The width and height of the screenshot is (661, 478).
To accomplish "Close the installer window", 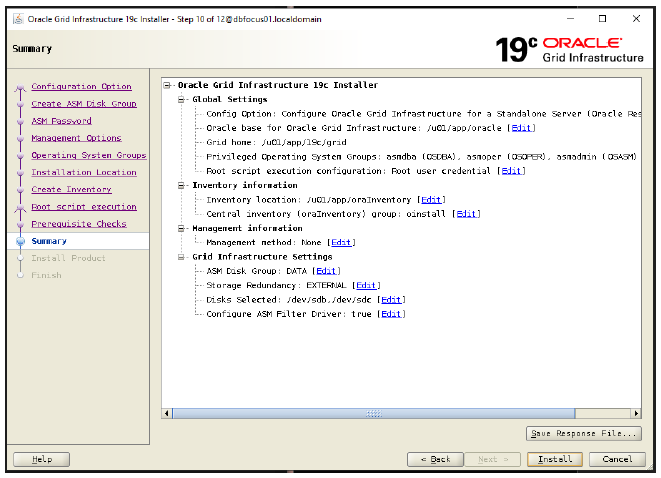I will (636, 19).
